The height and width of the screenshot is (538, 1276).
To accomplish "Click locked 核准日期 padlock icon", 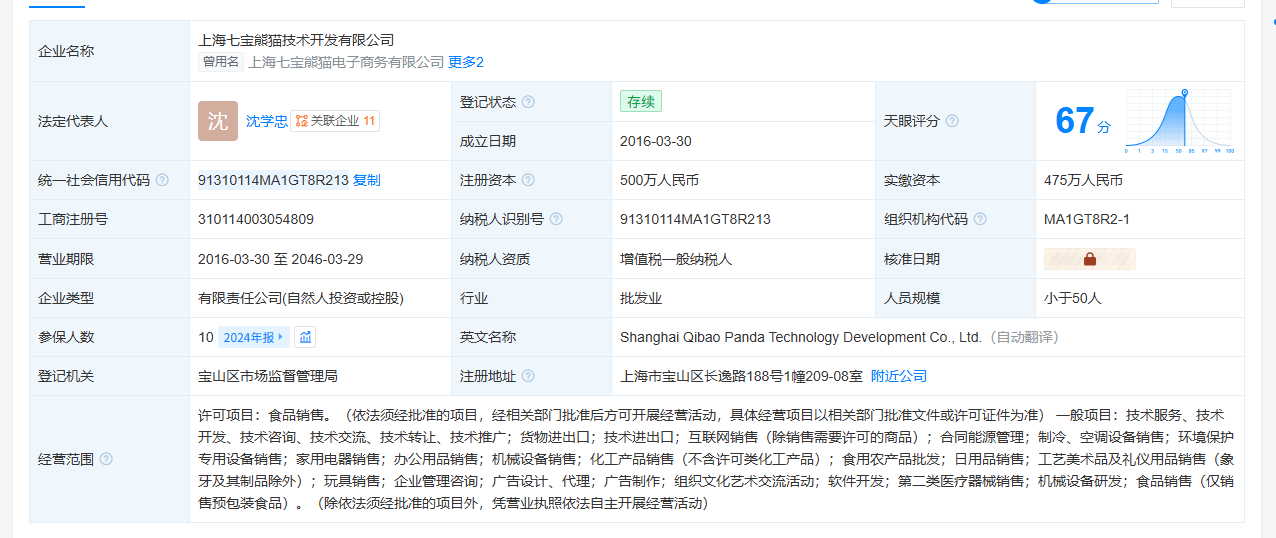I will [1090, 259].
